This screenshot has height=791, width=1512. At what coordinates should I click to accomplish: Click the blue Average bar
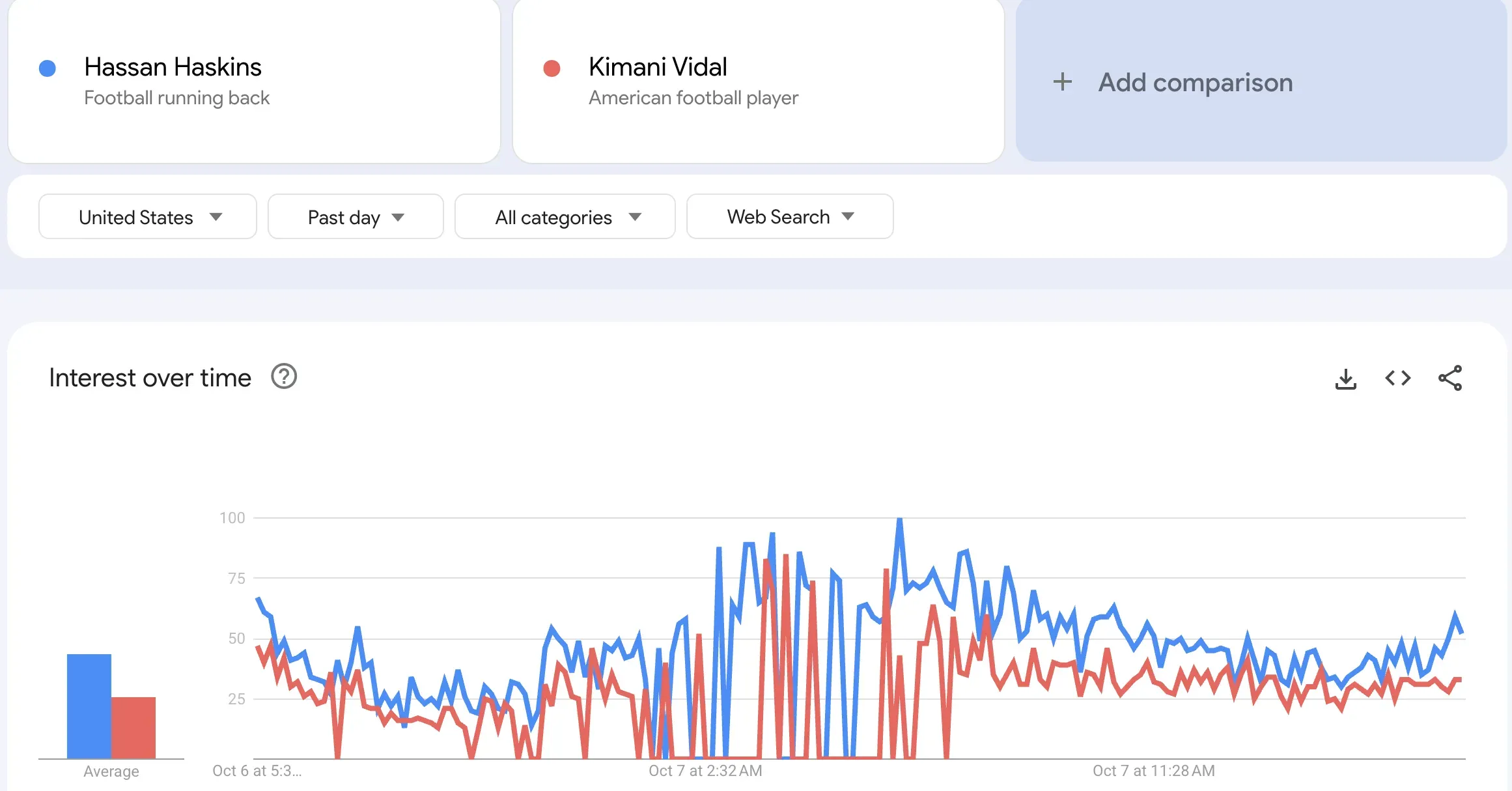[89, 706]
